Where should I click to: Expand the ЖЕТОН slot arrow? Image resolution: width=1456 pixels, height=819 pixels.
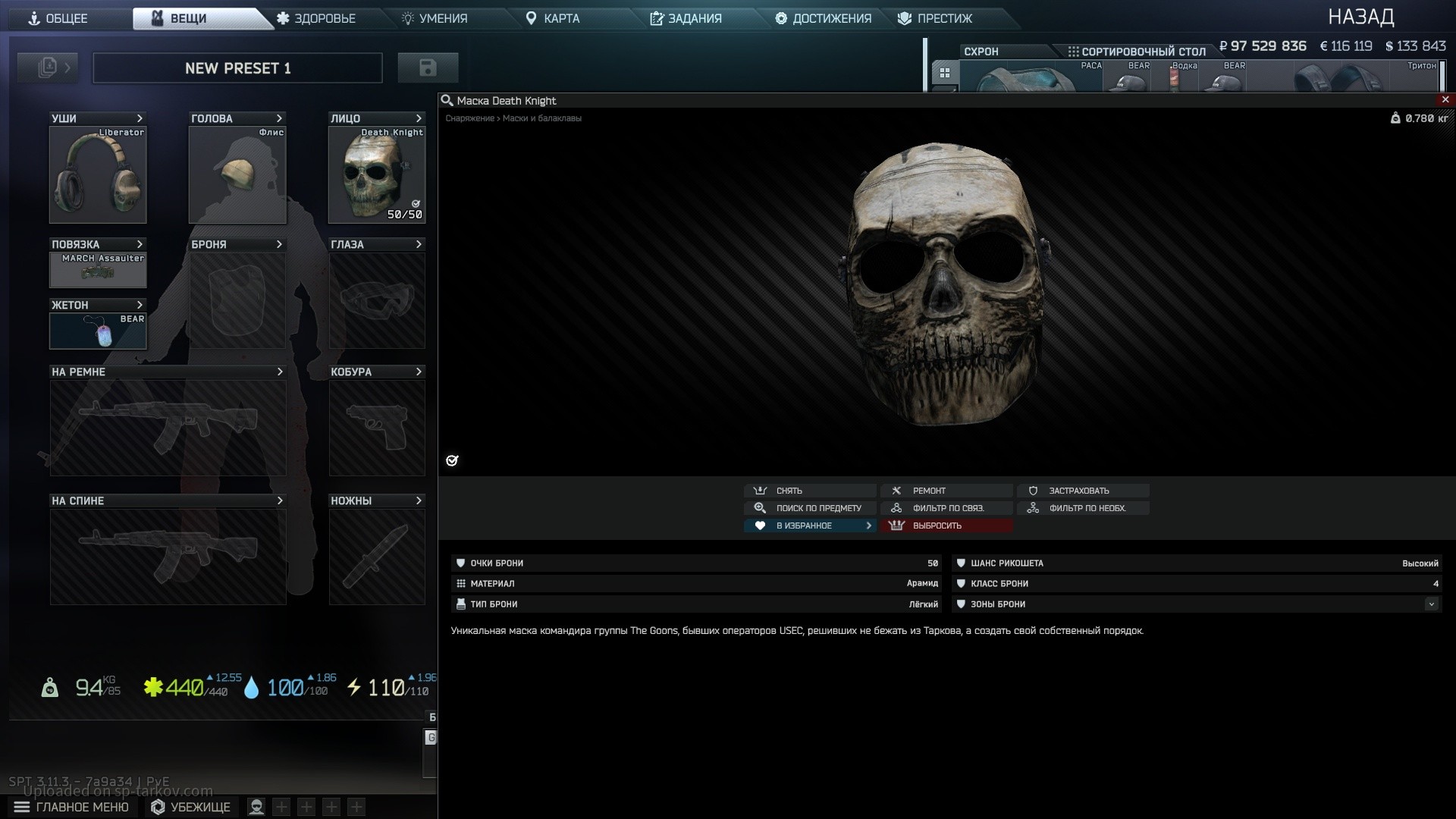[x=140, y=305]
